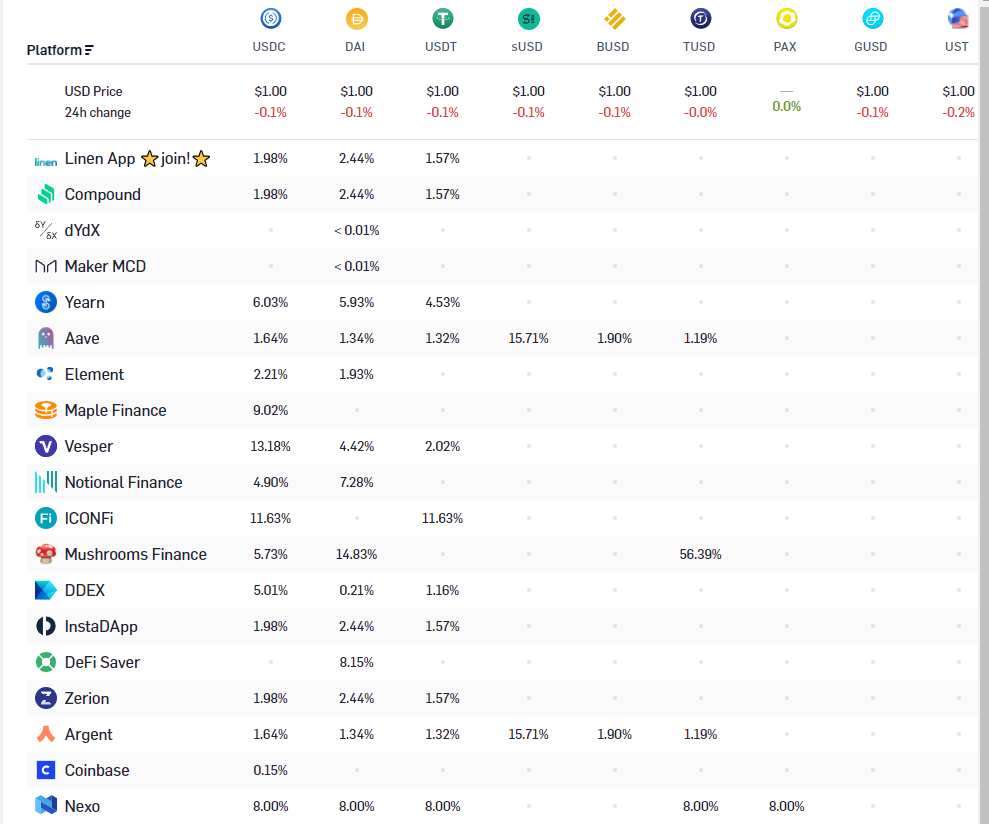Click the Maker MCD logo icon

[45, 266]
